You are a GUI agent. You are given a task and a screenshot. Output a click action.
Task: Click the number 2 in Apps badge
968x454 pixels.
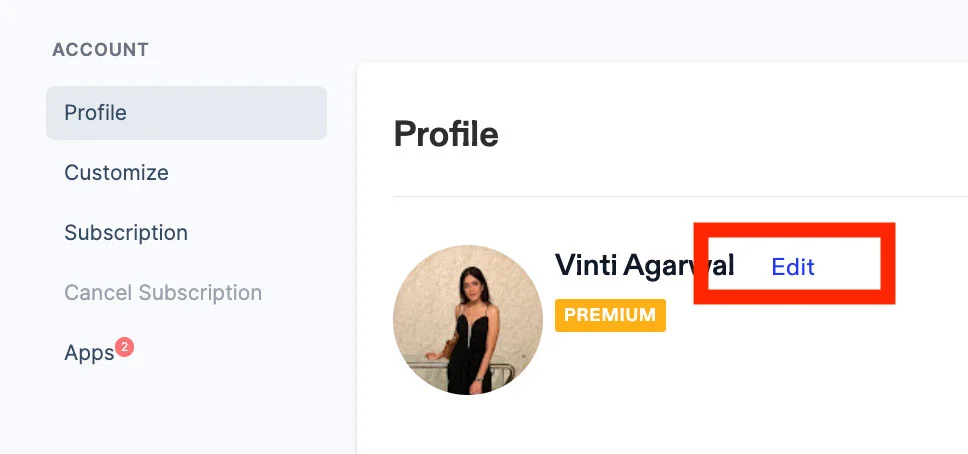point(124,347)
